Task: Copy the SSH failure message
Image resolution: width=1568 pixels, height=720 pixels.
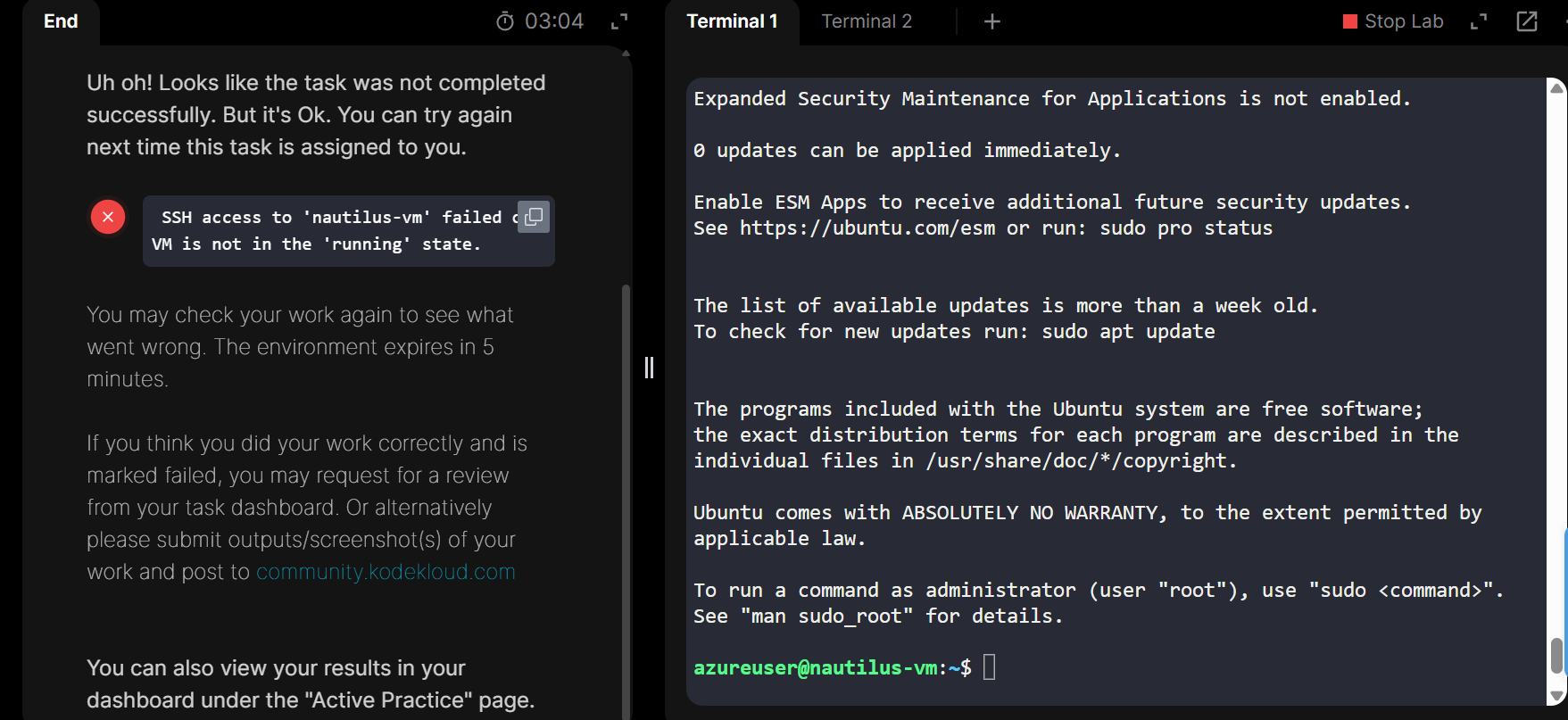Action: (x=534, y=217)
